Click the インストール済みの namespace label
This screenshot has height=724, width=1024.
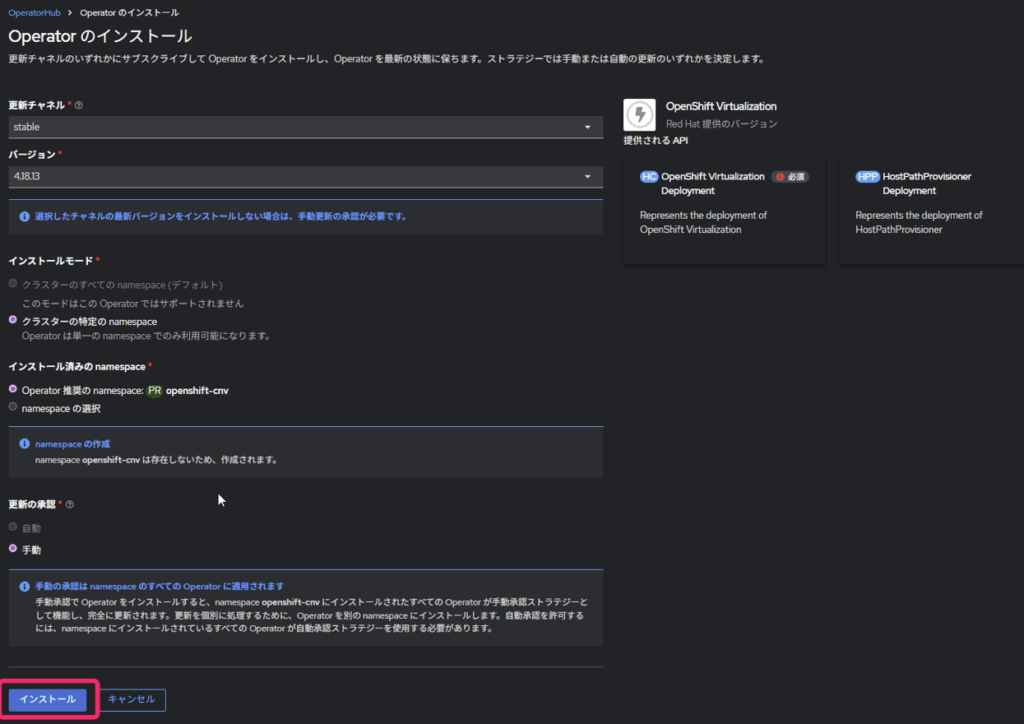[77, 366]
